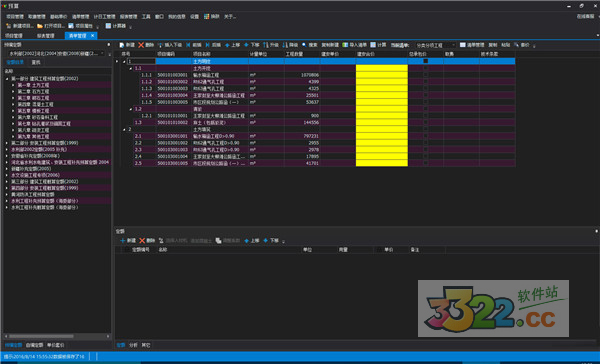600x364 pixels.
Task: Click the 套价 icon at toolbar end
Action: 517,45
